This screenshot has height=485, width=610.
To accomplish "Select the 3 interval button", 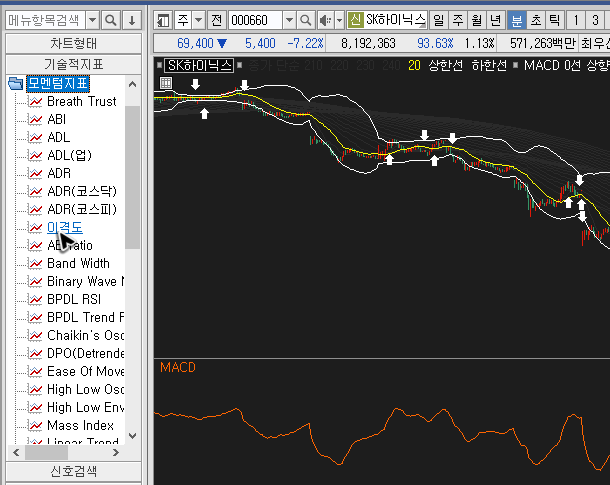I will [595, 20].
